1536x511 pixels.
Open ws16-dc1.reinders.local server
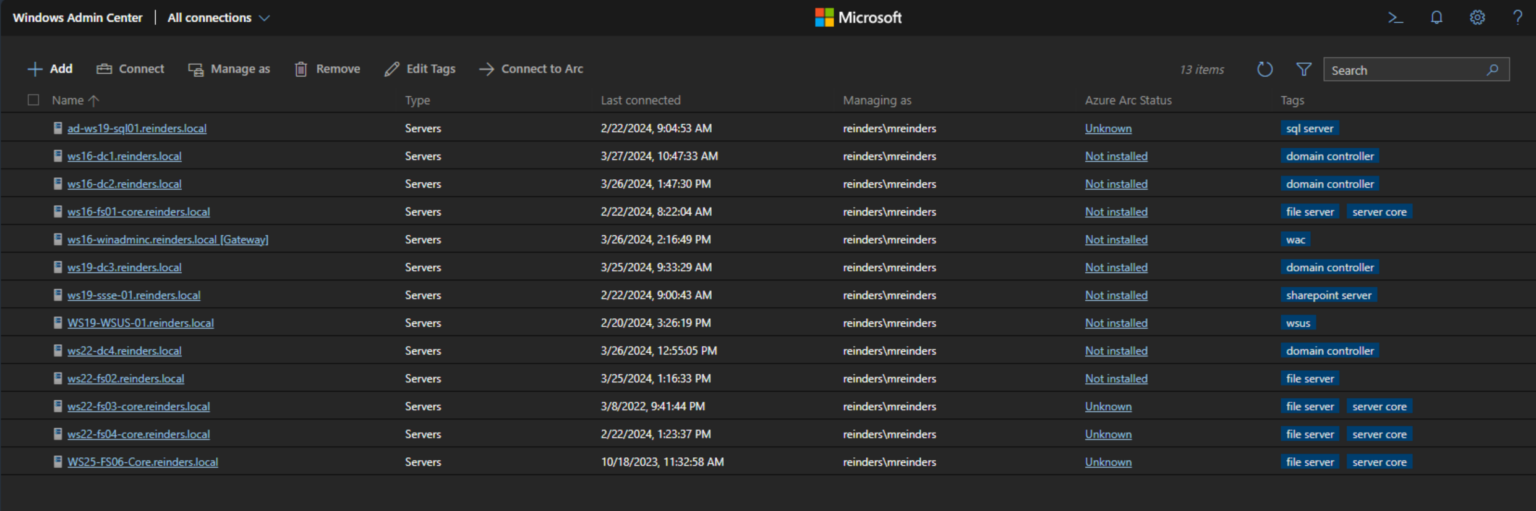click(x=124, y=156)
